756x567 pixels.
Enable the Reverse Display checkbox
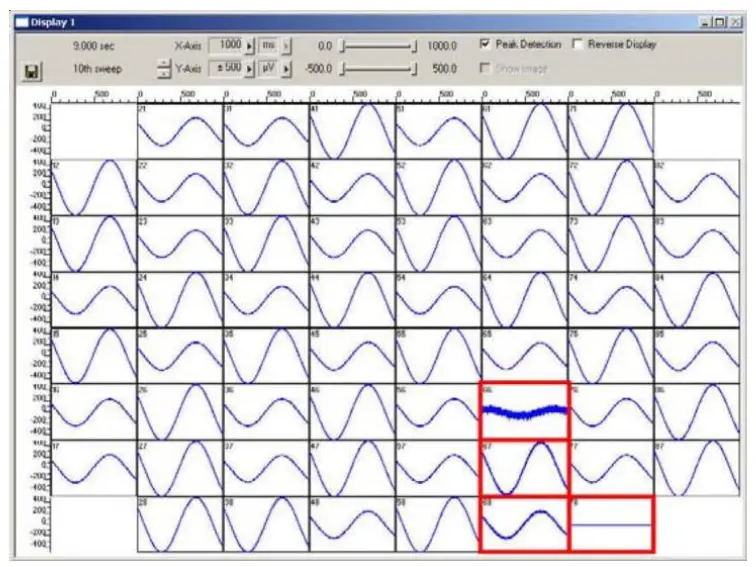point(577,44)
